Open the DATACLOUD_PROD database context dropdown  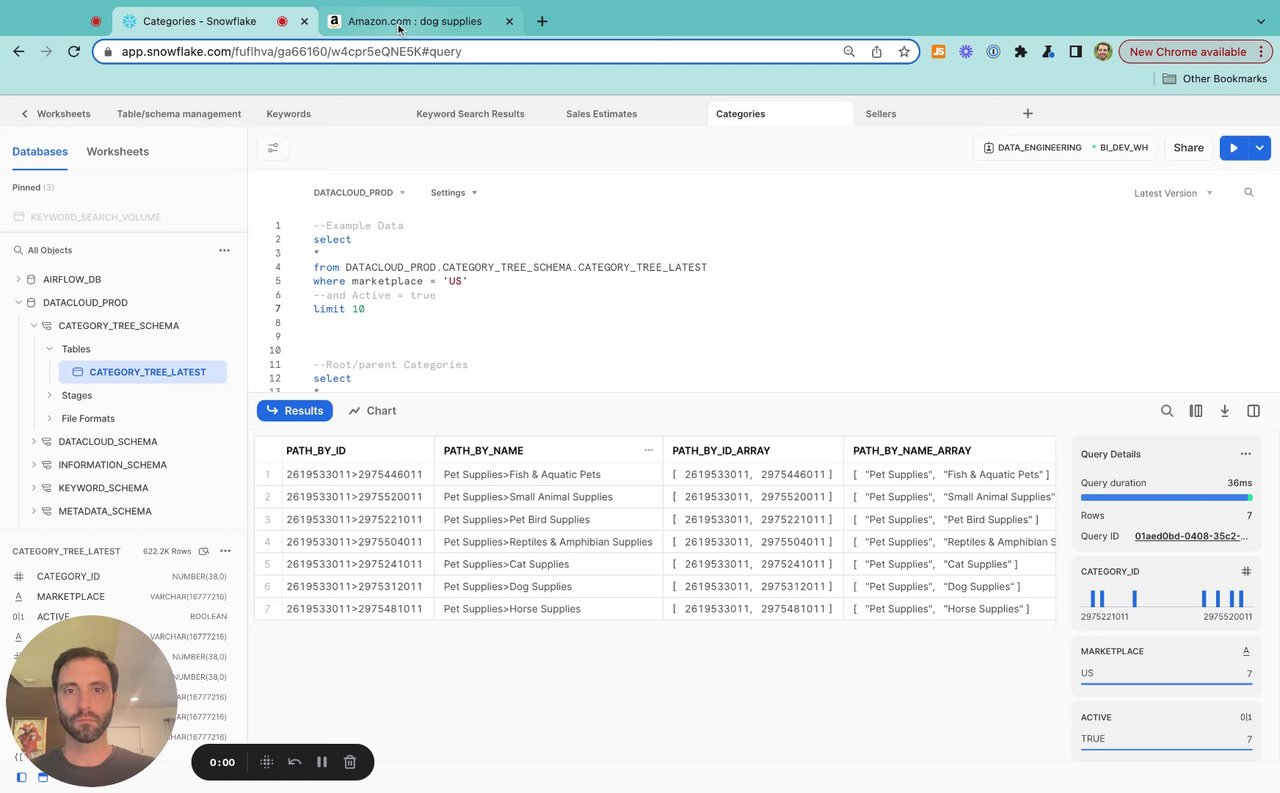359,192
